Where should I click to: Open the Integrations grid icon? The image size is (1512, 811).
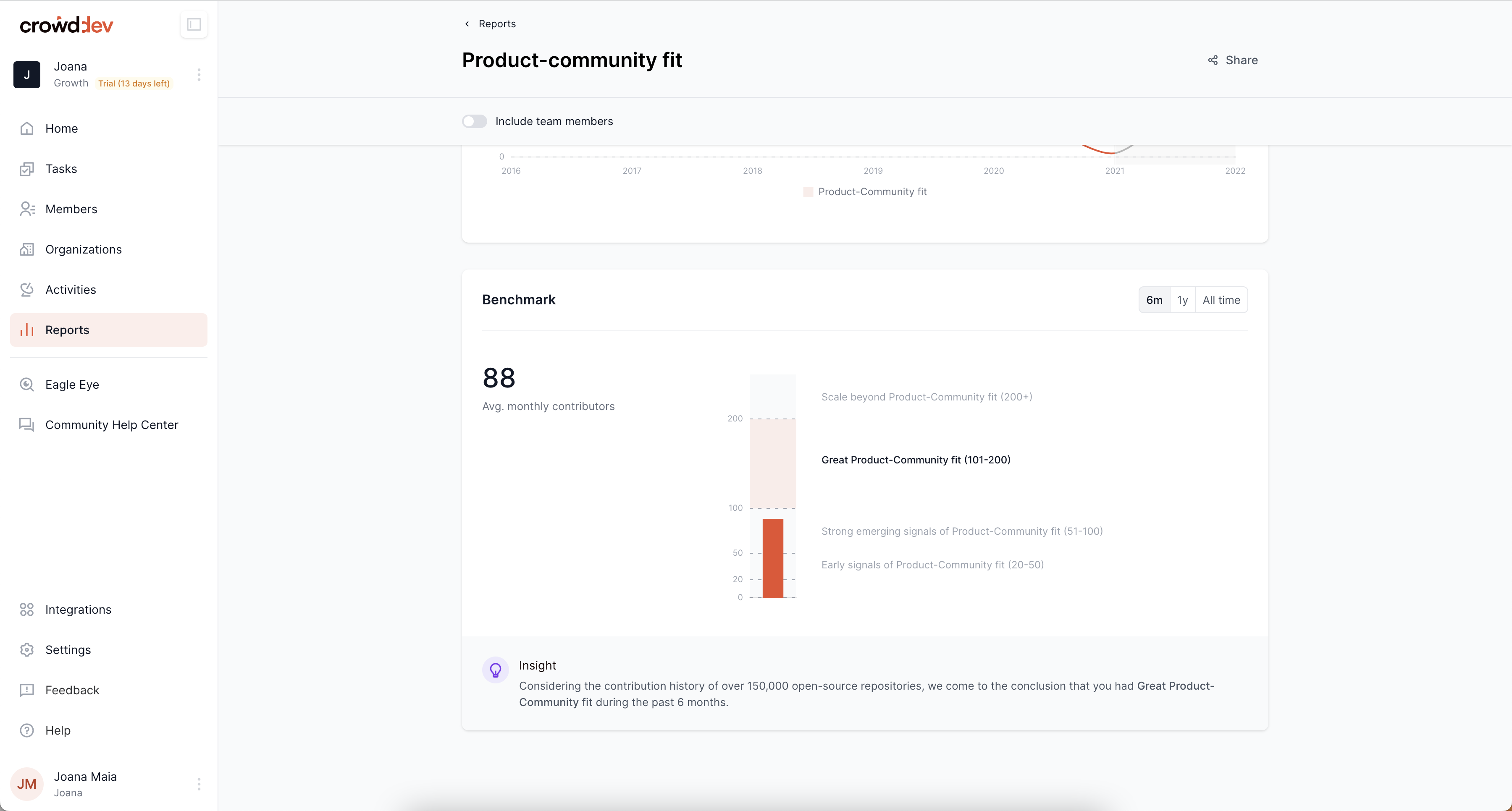pyautogui.click(x=27, y=610)
